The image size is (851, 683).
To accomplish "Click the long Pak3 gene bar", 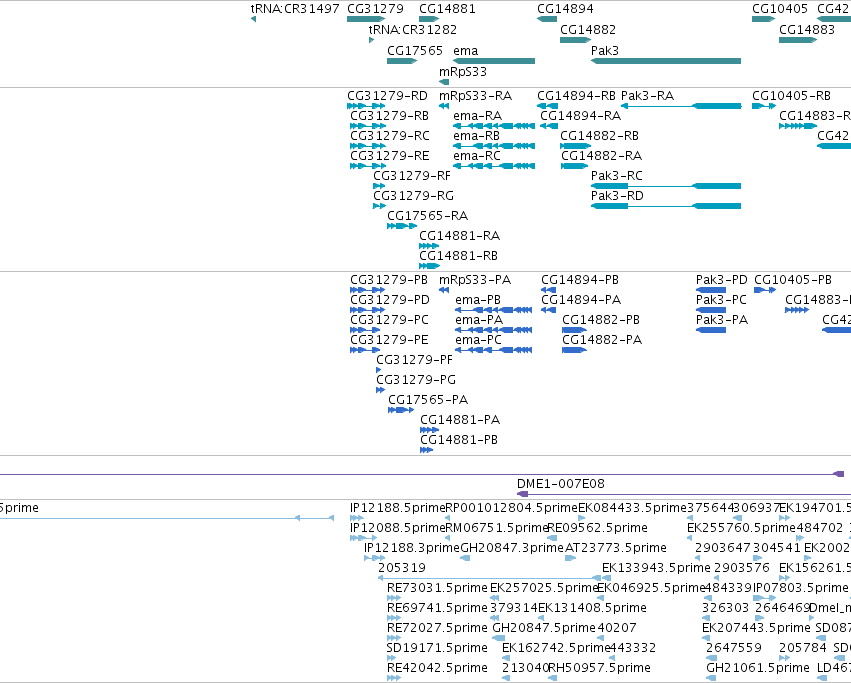I will click(666, 61).
